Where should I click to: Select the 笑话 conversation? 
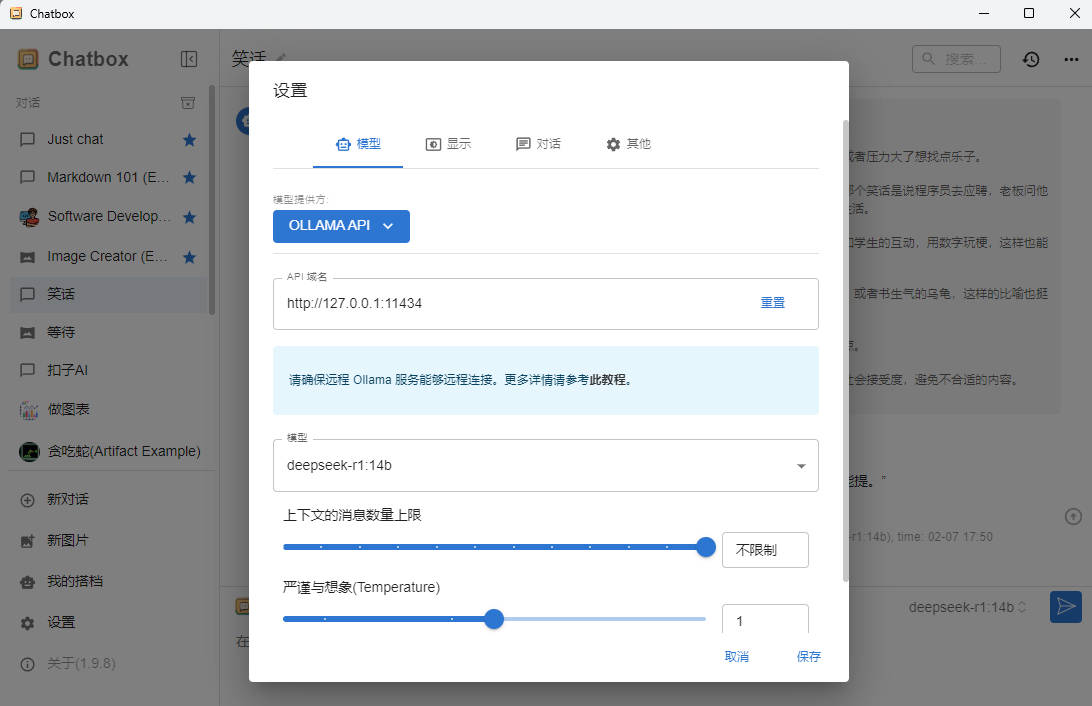(108, 294)
